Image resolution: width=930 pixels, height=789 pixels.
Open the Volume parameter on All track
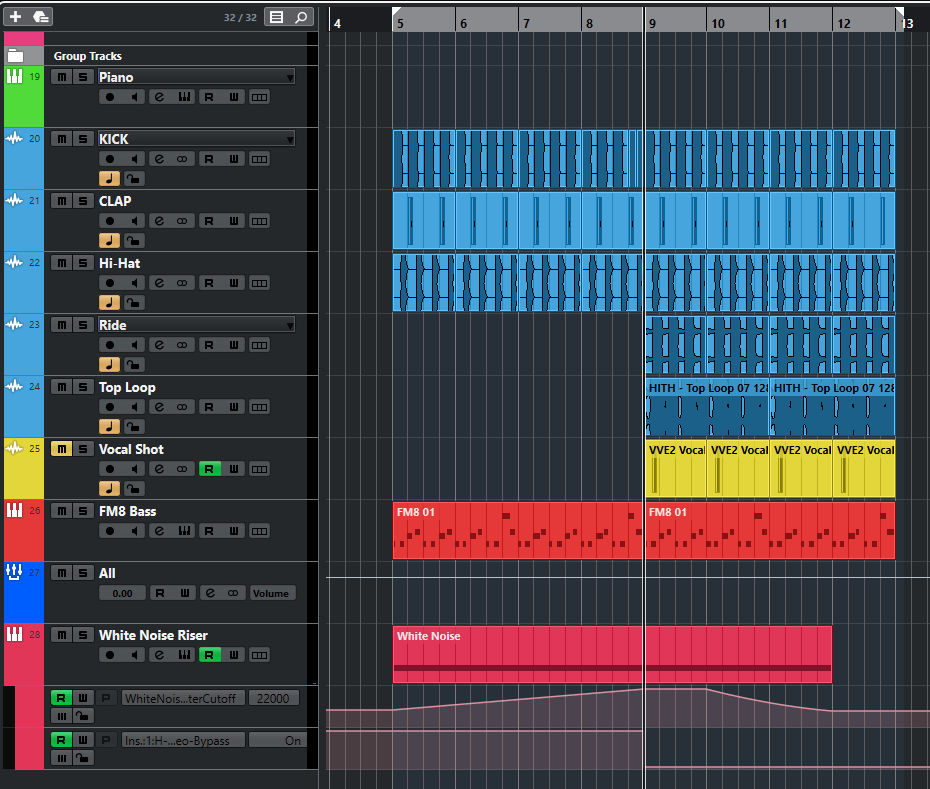pyautogui.click(x=271, y=593)
